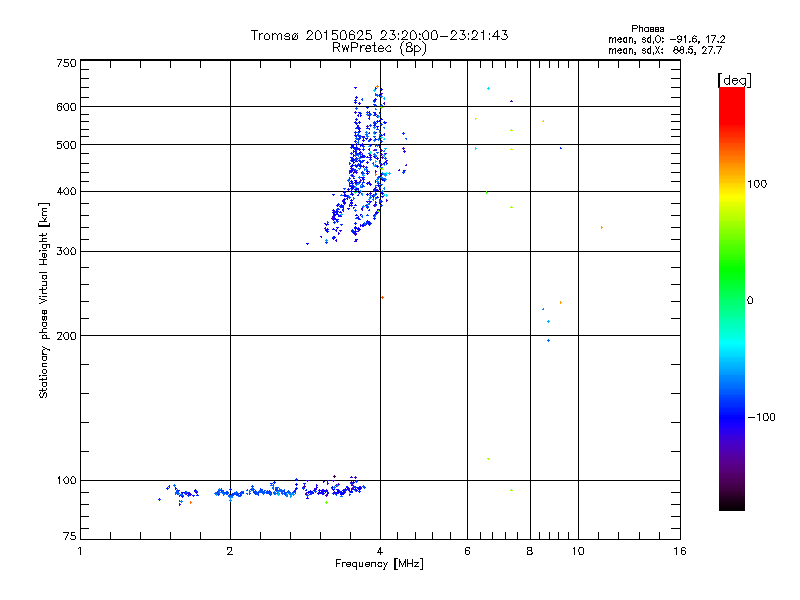800x600 pixels.
Task: Click y-axis tick label '500'
Action: click(66, 145)
